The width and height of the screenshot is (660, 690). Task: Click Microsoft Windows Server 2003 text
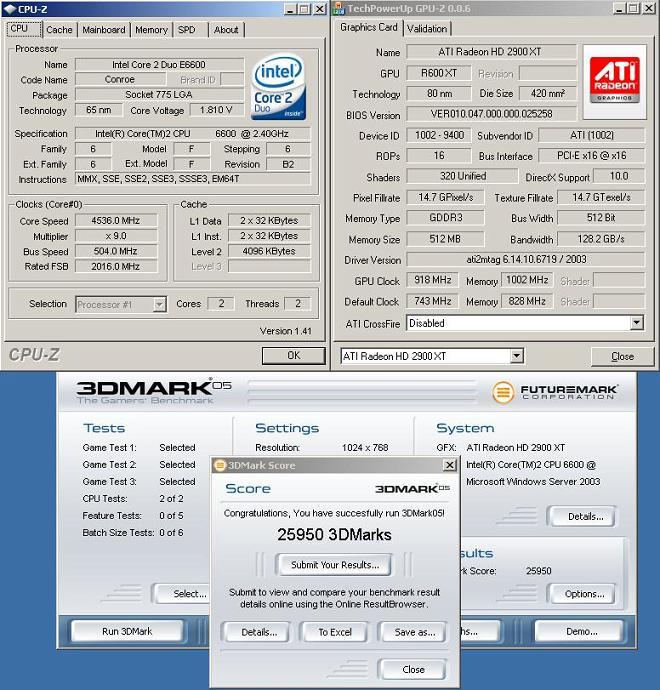pyautogui.click(x=533, y=481)
